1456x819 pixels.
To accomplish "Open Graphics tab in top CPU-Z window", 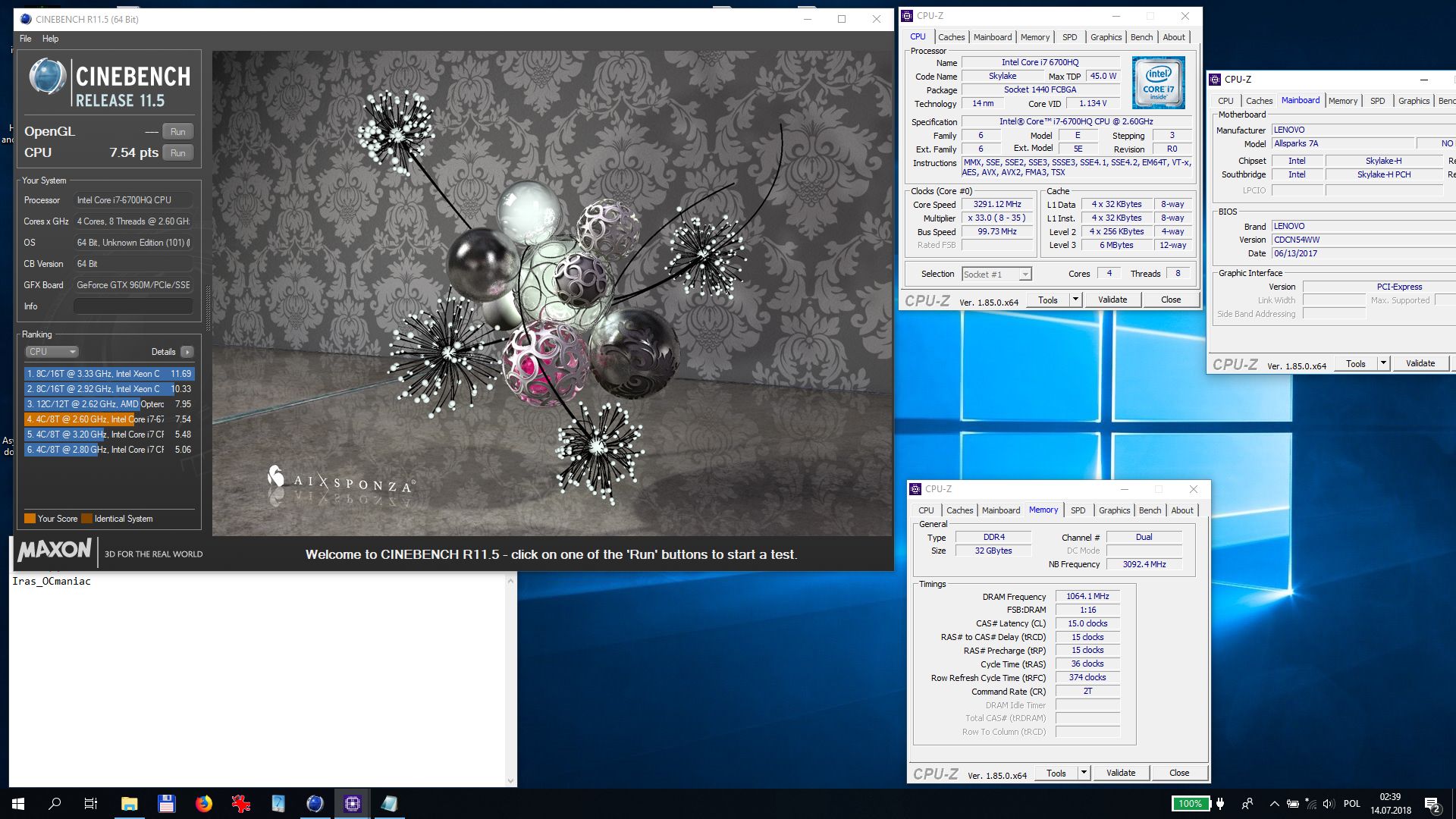I will [x=1106, y=37].
